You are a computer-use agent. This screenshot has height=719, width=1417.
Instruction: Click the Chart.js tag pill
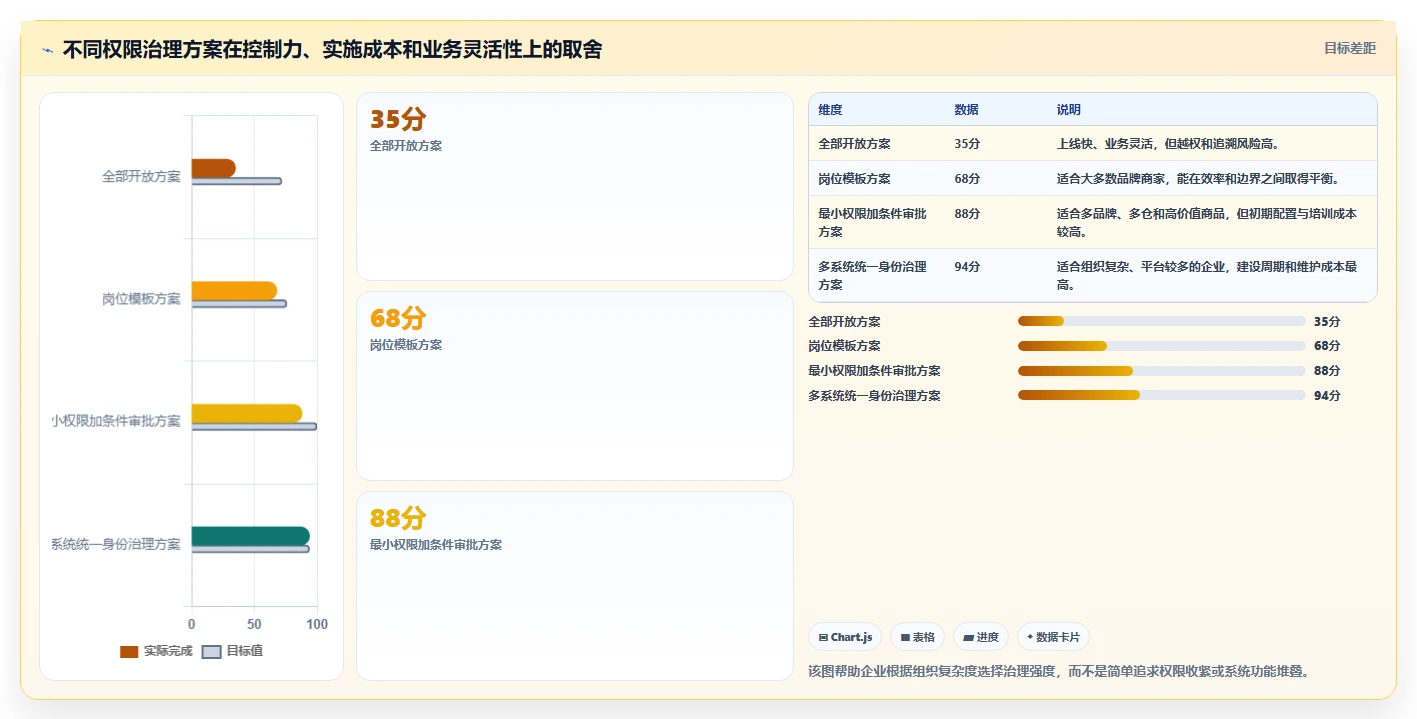[845, 637]
